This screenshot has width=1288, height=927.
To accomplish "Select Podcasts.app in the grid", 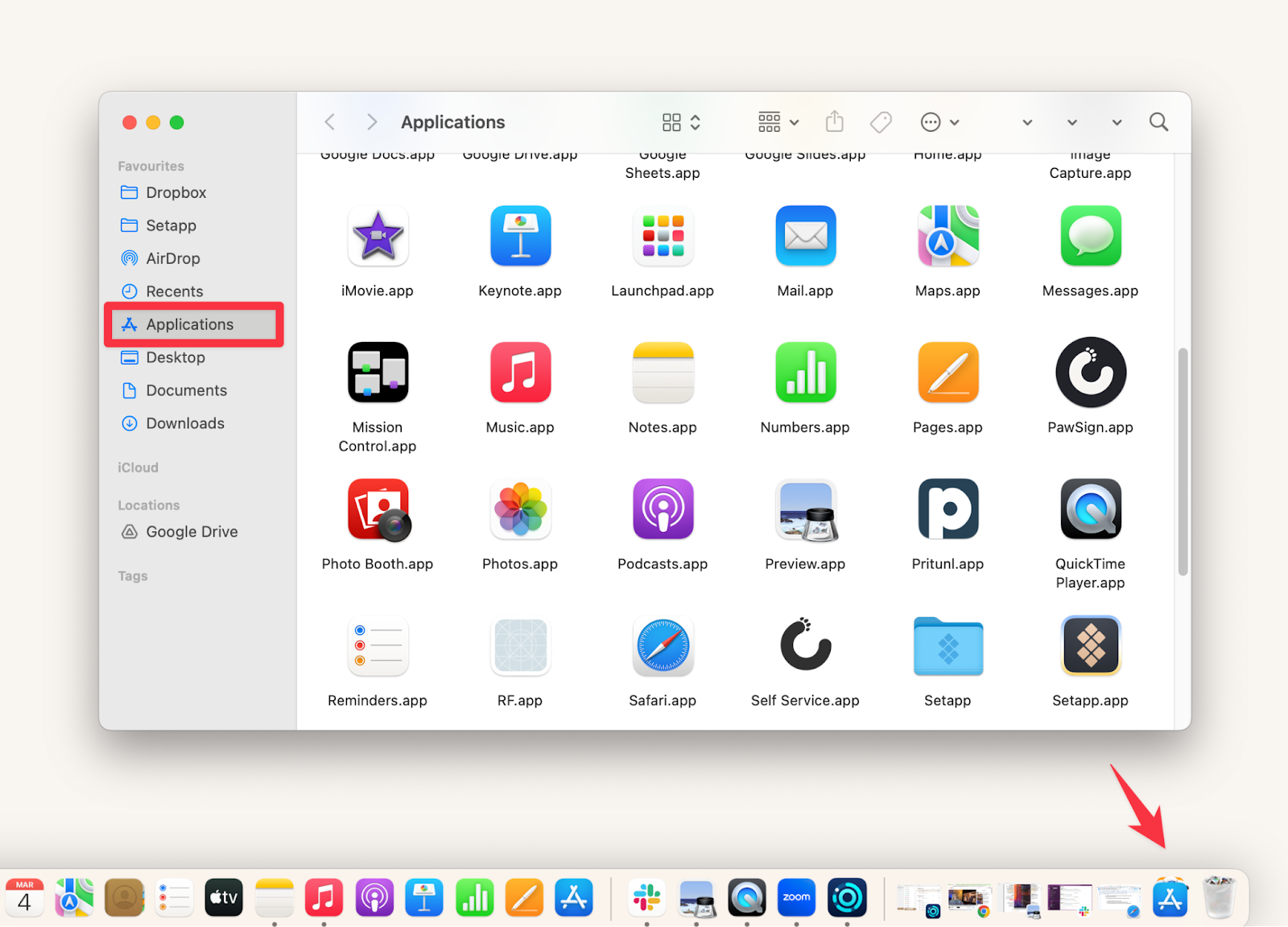I will coord(663,509).
